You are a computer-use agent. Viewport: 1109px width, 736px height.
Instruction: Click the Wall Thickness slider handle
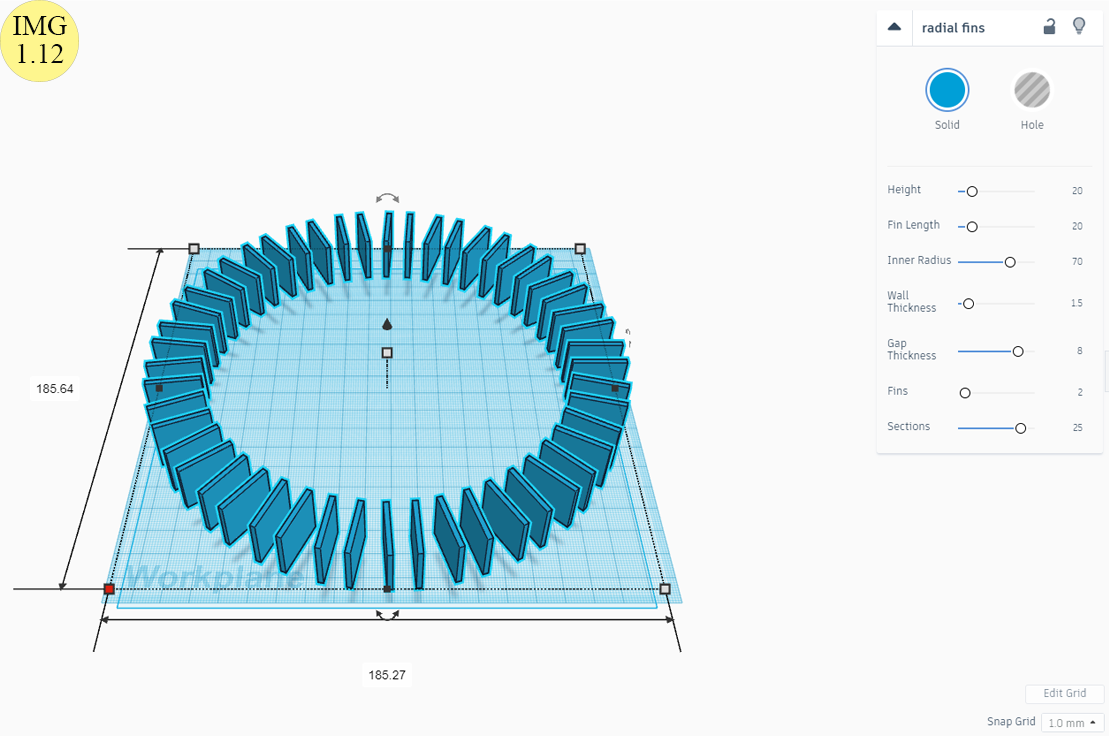(x=968, y=304)
